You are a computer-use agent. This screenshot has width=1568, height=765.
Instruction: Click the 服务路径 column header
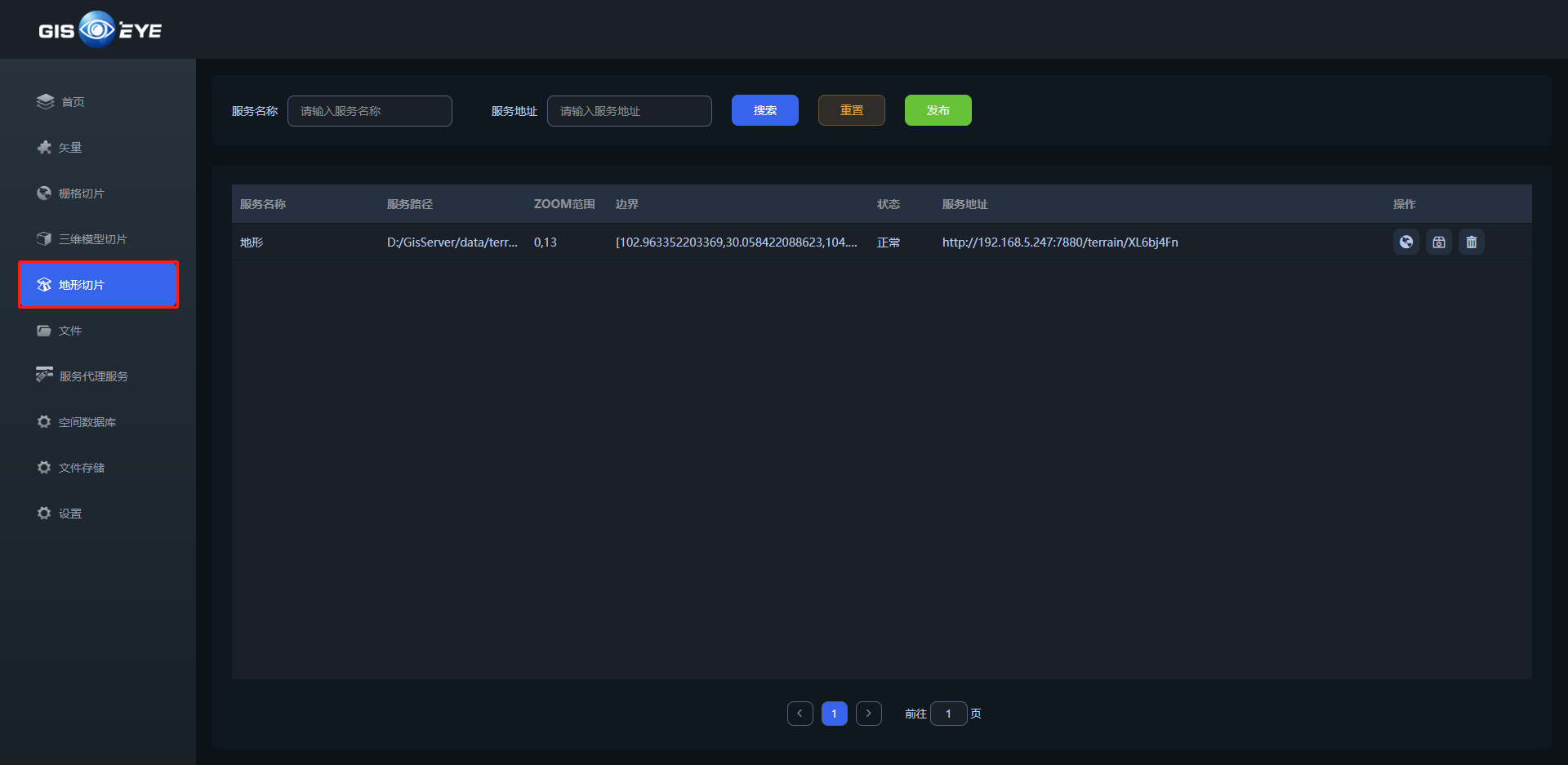click(x=410, y=204)
